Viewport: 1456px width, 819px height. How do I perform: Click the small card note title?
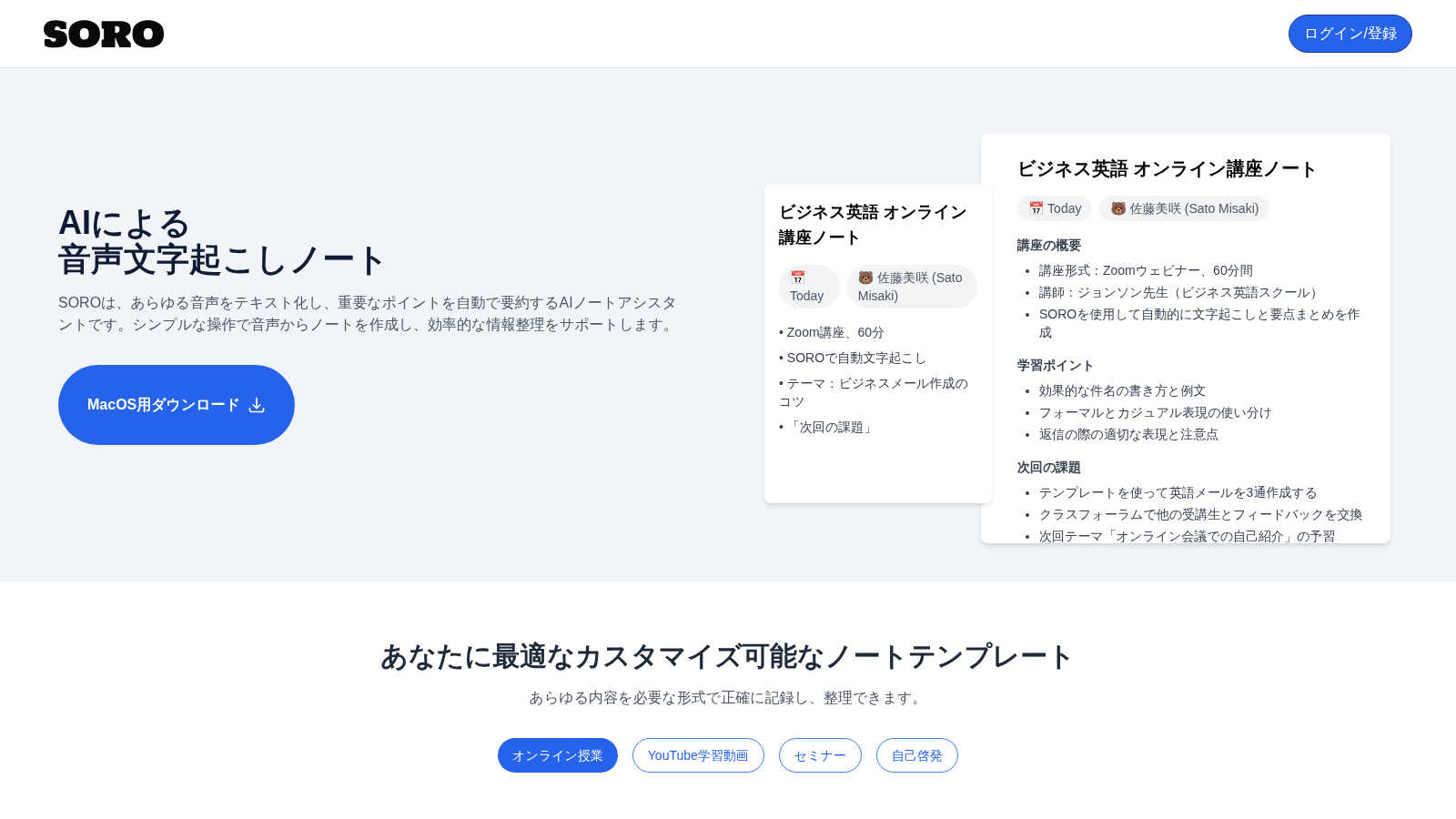click(x=873, y=225)
